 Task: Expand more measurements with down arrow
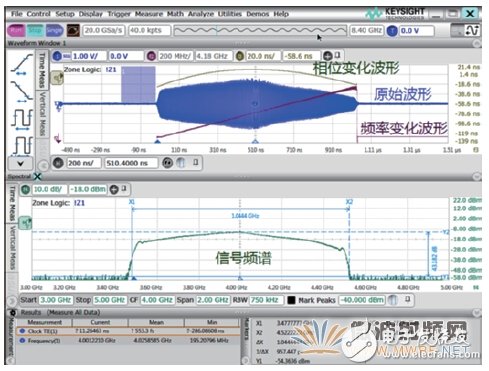[21, 164]
